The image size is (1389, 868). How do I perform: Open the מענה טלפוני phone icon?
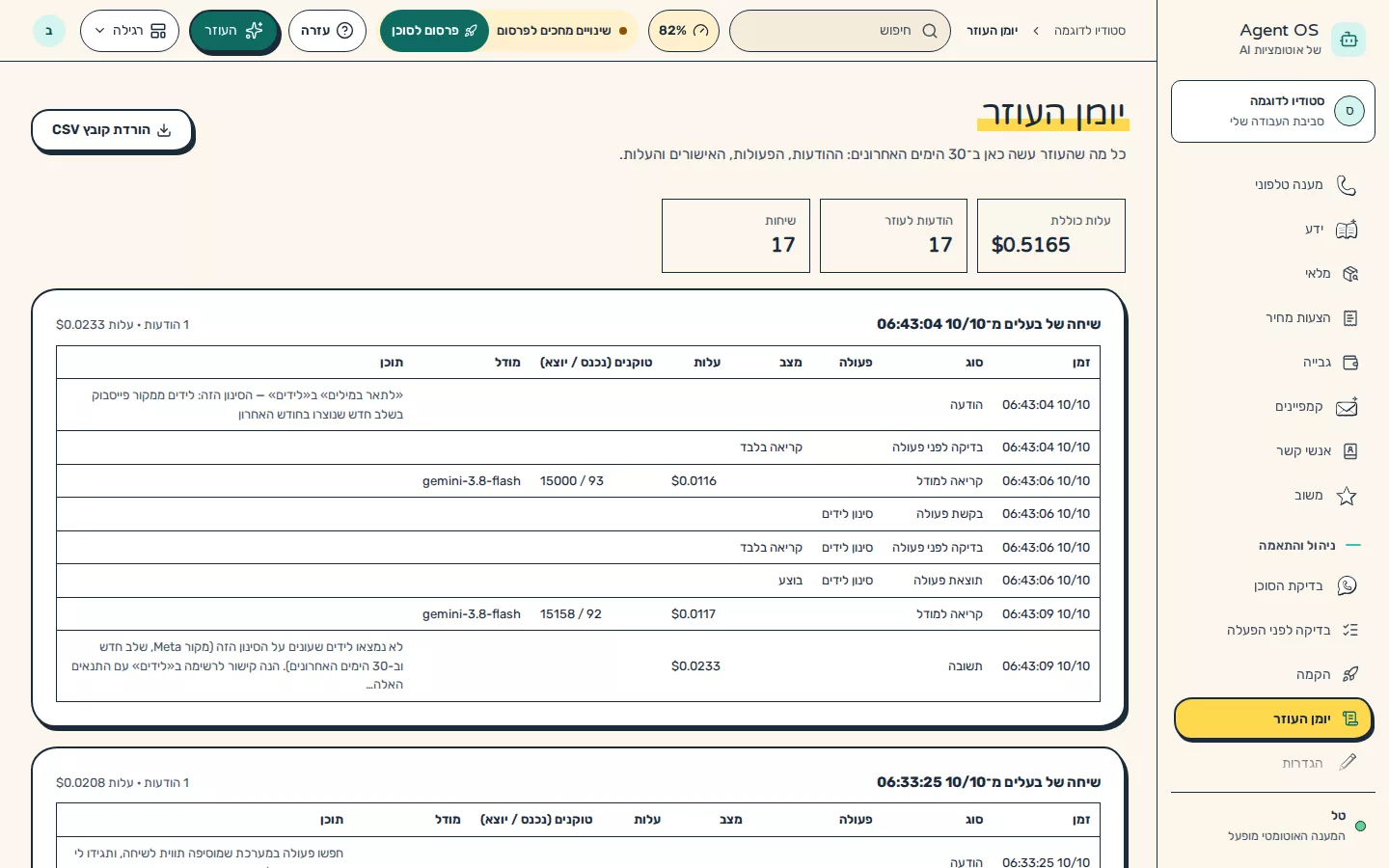point(1347,185)
